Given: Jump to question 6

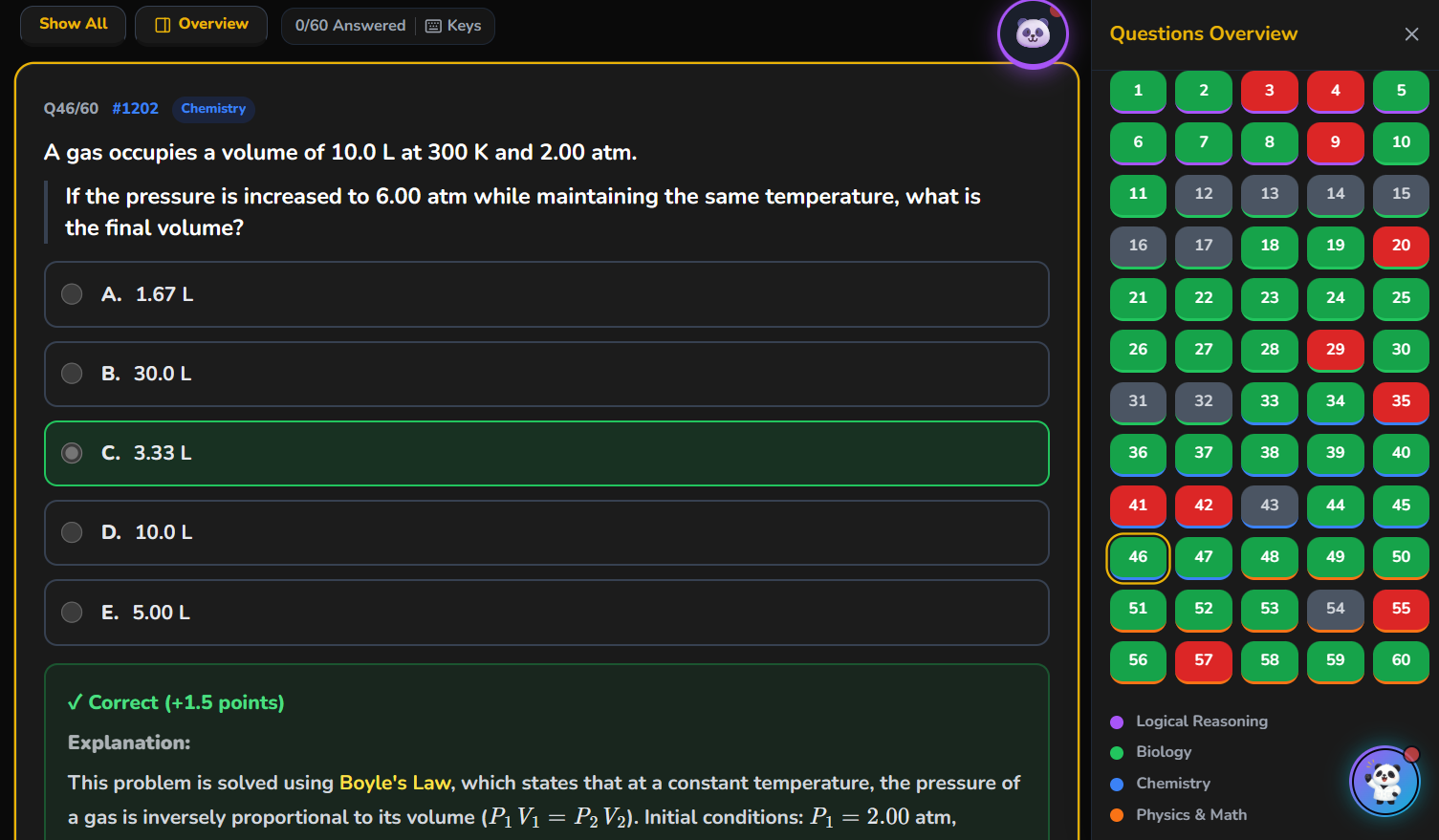Looking at the screenshot, I should 1138,142.
